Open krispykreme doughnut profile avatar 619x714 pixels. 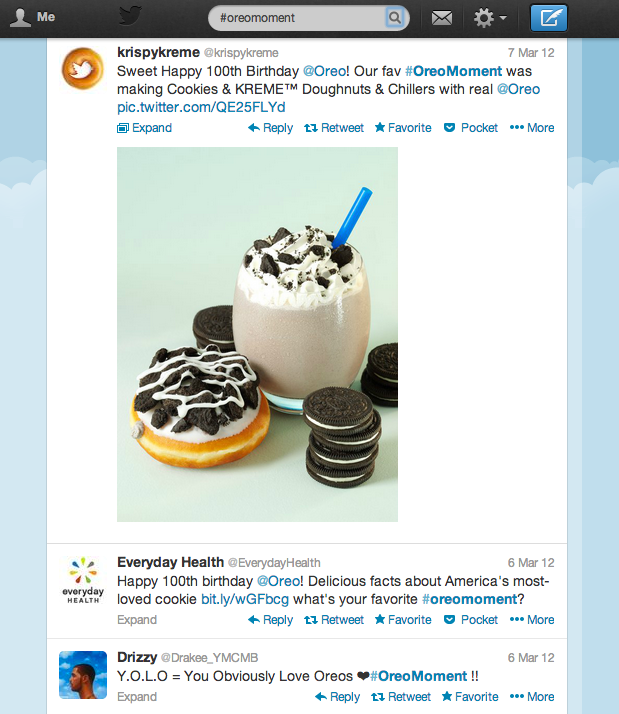pos(83,68)
